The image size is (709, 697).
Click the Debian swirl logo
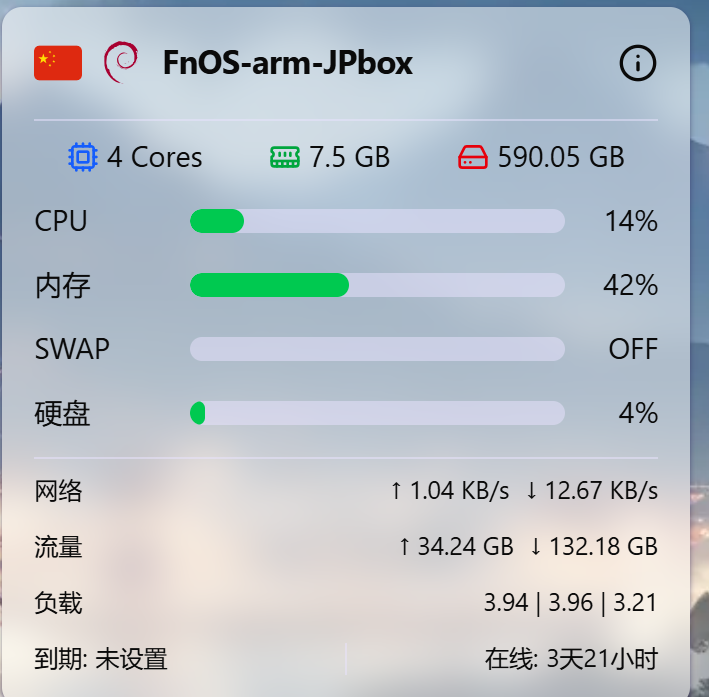121,63
